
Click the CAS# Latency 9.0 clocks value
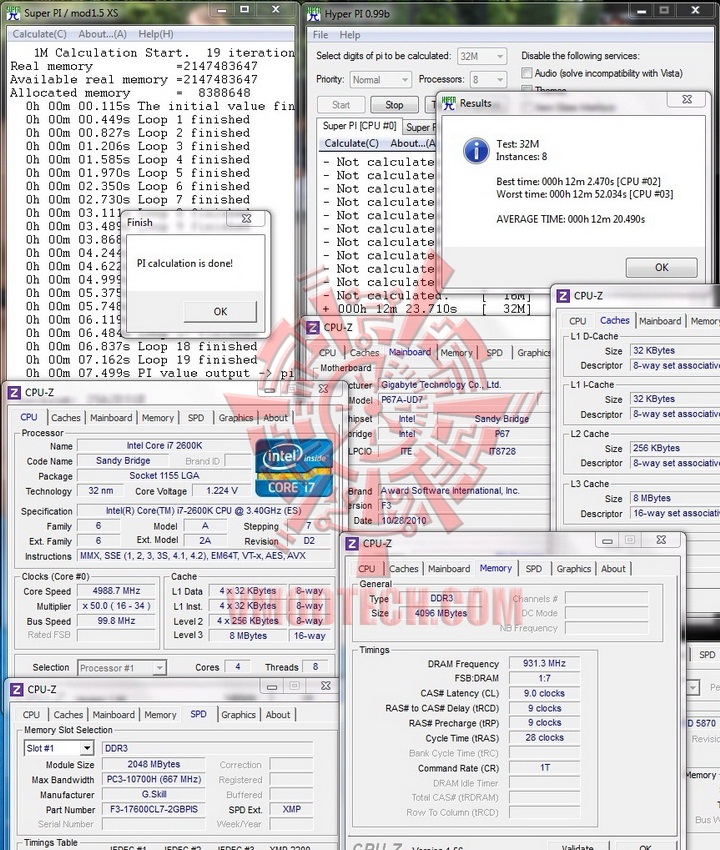click(544, 693)
